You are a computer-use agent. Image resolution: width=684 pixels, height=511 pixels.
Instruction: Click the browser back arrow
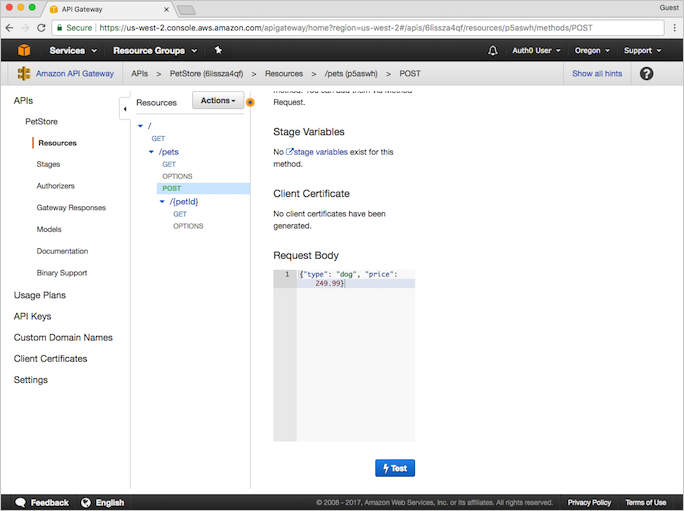(x=9, y=27)
